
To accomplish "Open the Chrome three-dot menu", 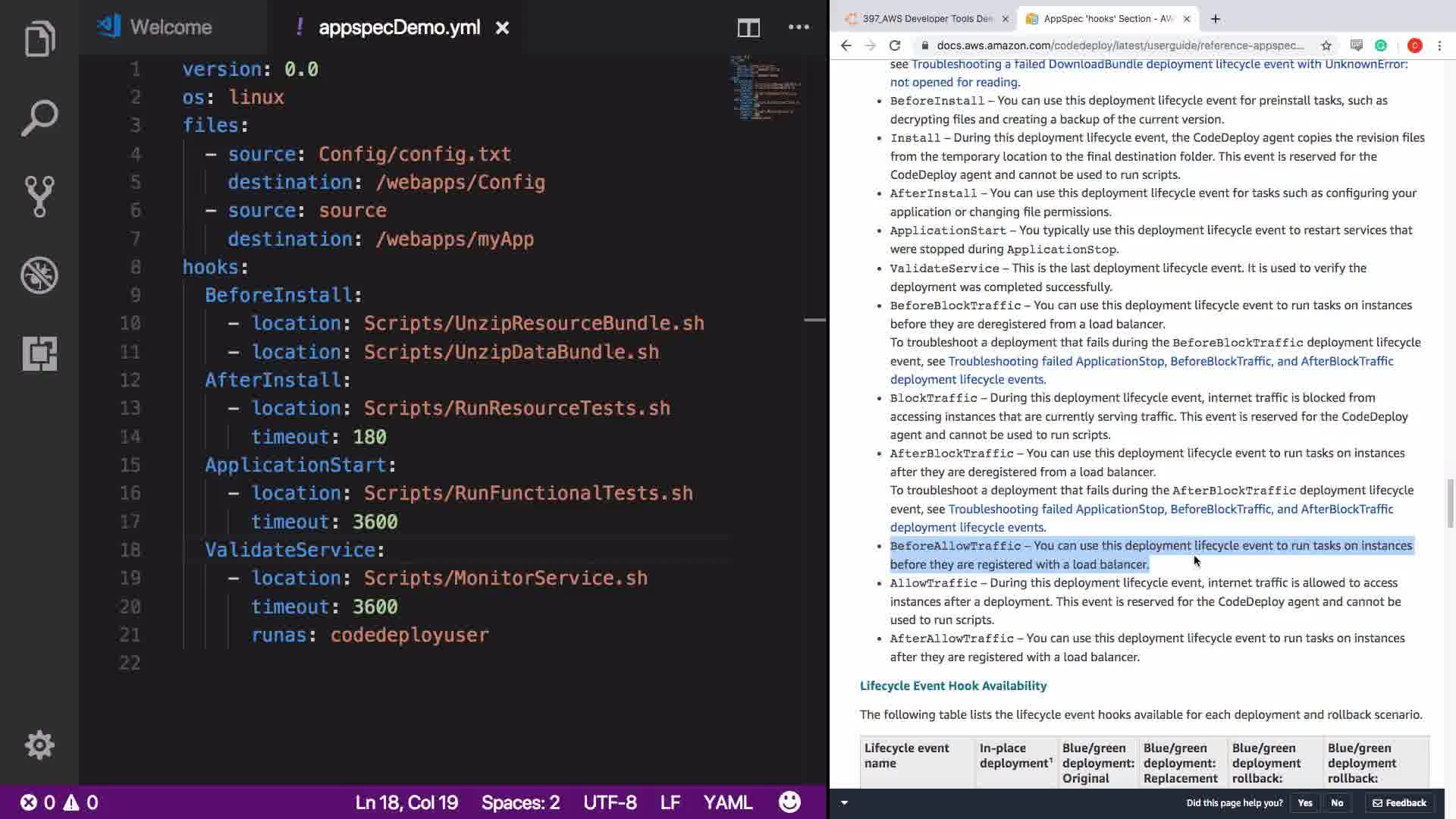I will coord(1439,45).
